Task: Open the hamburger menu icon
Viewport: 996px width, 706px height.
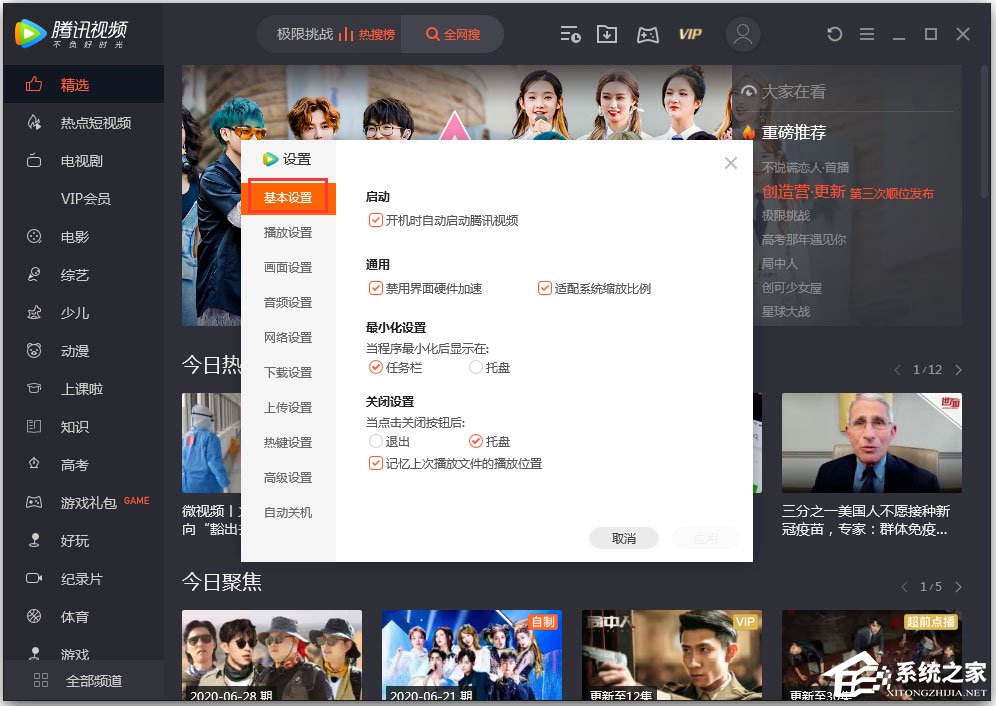Action: coord(867,33)
